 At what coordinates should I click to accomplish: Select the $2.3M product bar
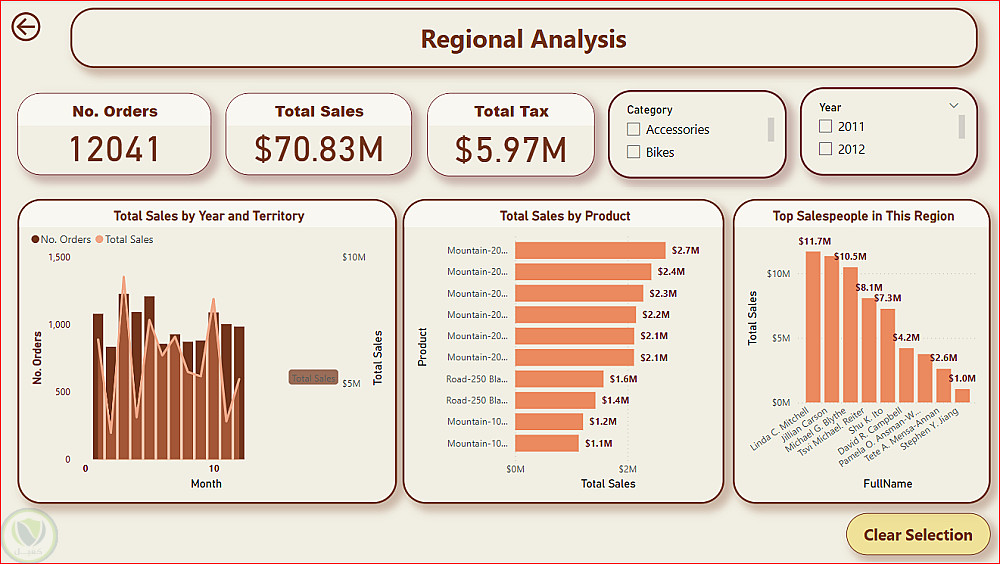tap(579, 293)
